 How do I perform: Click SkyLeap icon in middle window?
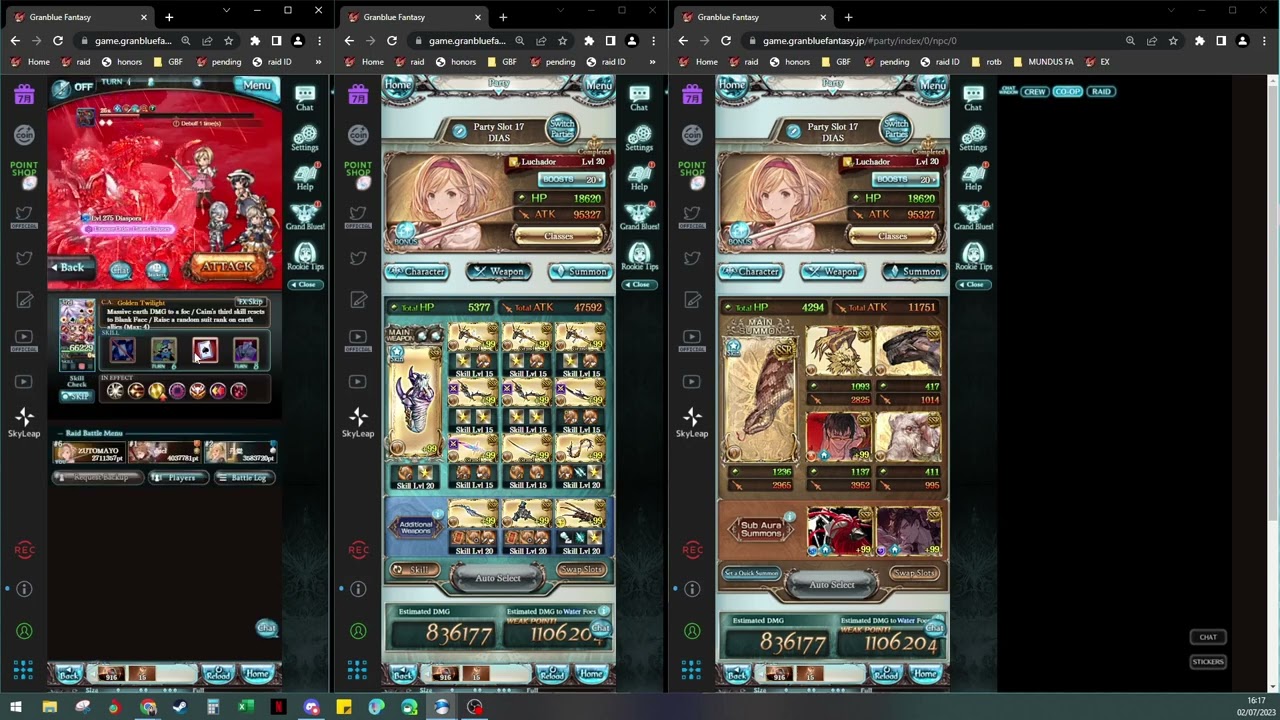358,422
